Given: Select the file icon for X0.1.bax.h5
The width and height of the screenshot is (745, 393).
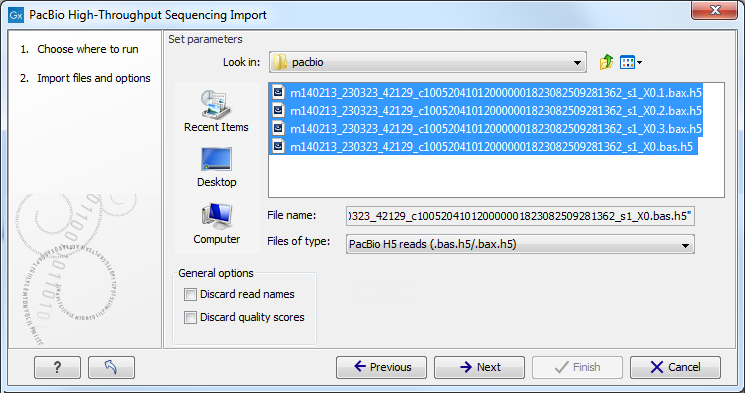Looking at the screenshot, I should click(x=278, y=92).
